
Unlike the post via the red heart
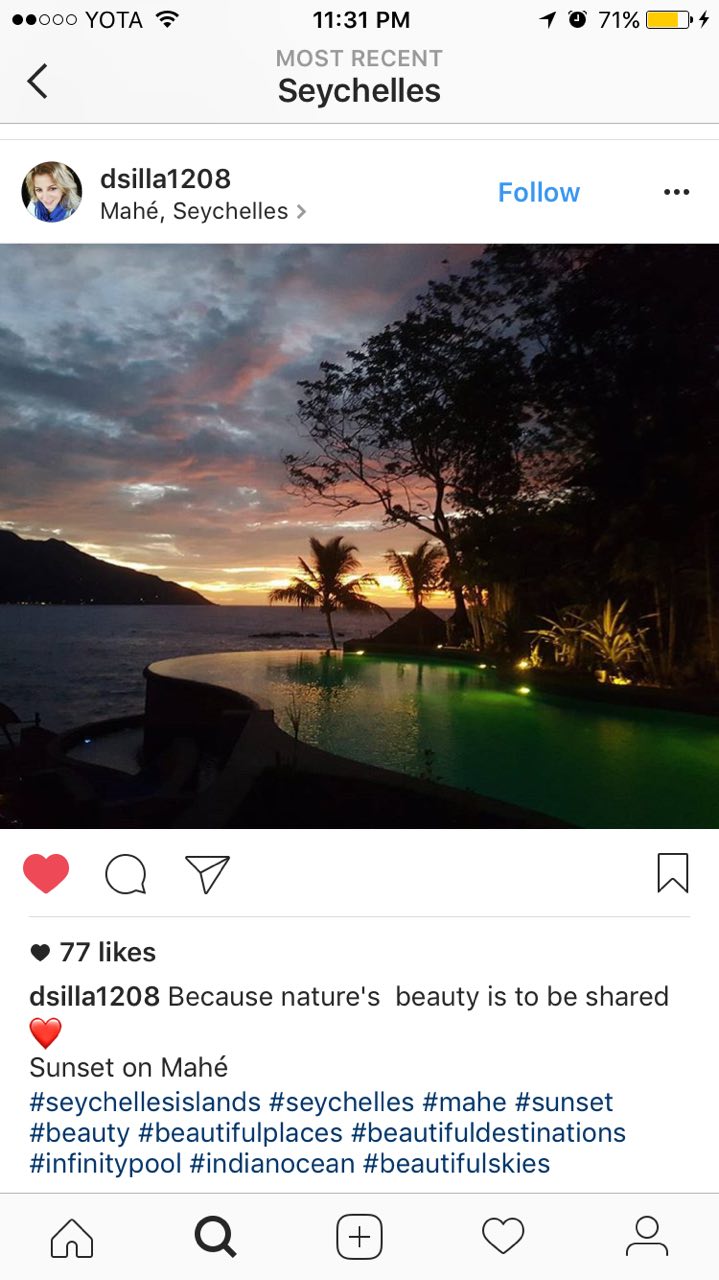[x=46, y=873]
